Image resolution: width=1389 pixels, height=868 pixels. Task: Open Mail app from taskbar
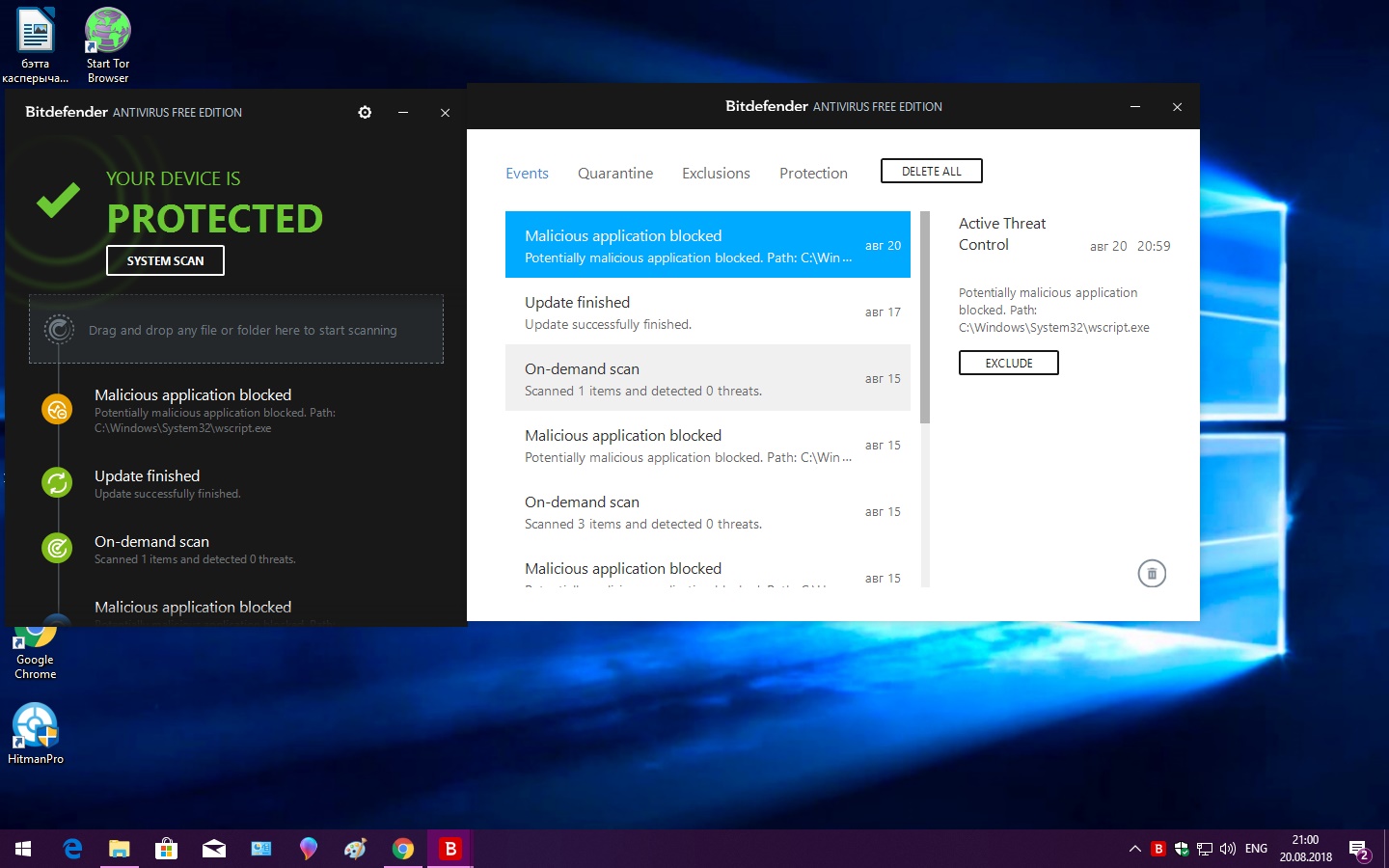pyautogui.click(x=213, y=849)
